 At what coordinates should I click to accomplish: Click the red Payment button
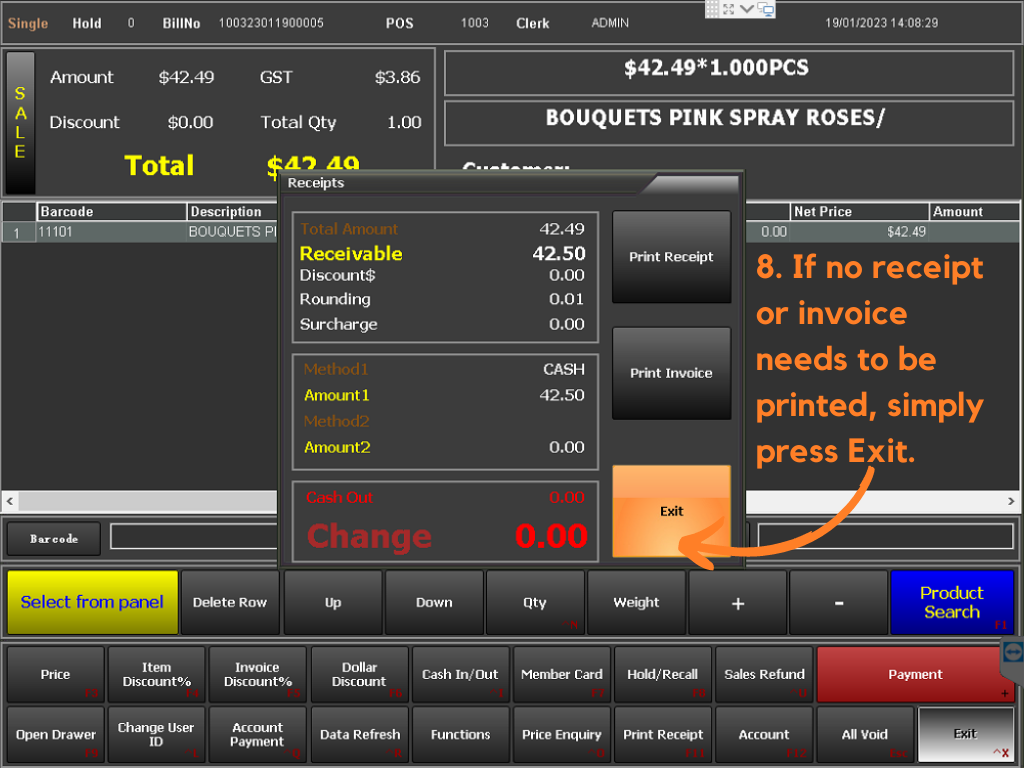[915, 674]
